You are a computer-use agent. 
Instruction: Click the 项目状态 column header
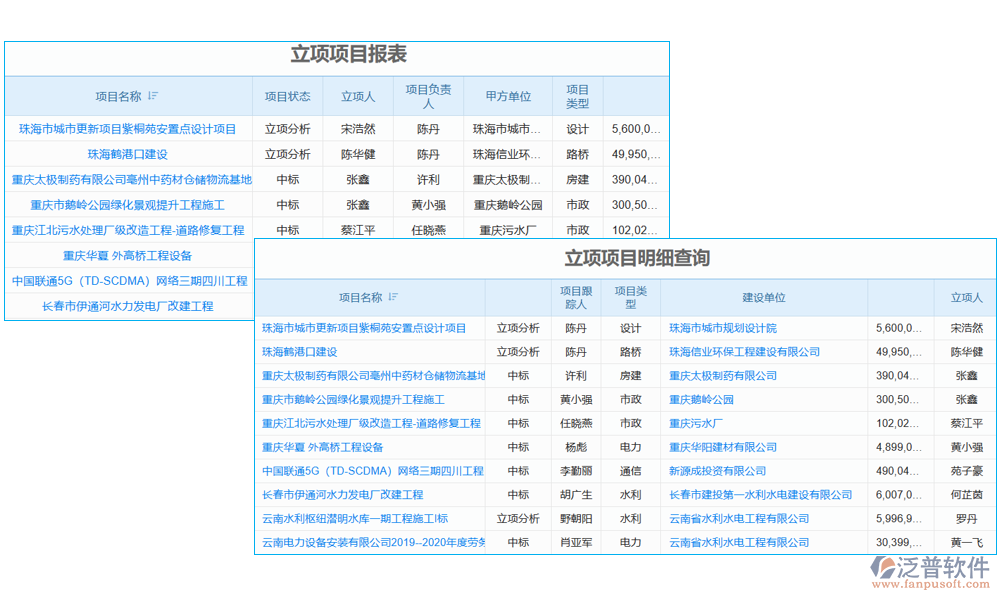click(x=288, y=96)
